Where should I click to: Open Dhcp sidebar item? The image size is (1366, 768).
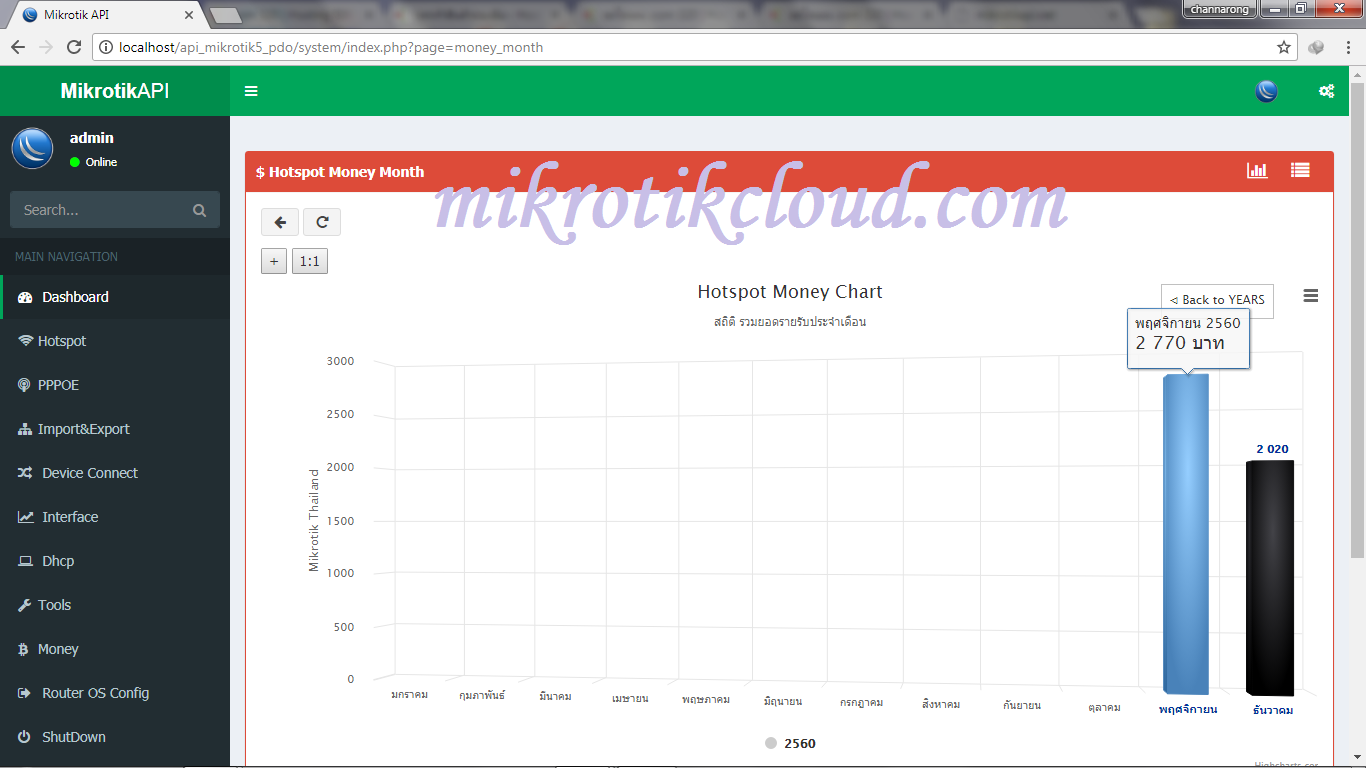pyautogui.click(x=115, y=561)
